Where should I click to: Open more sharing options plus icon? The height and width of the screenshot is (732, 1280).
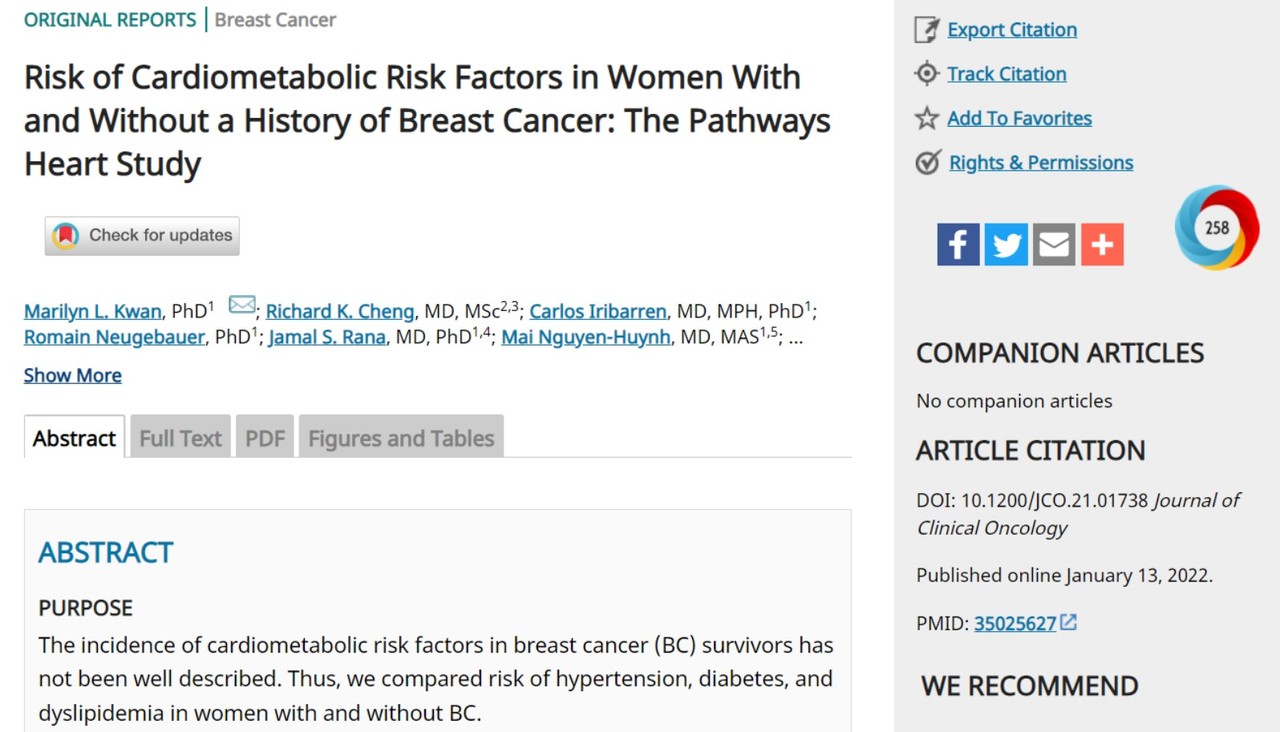pos(1102,244)
